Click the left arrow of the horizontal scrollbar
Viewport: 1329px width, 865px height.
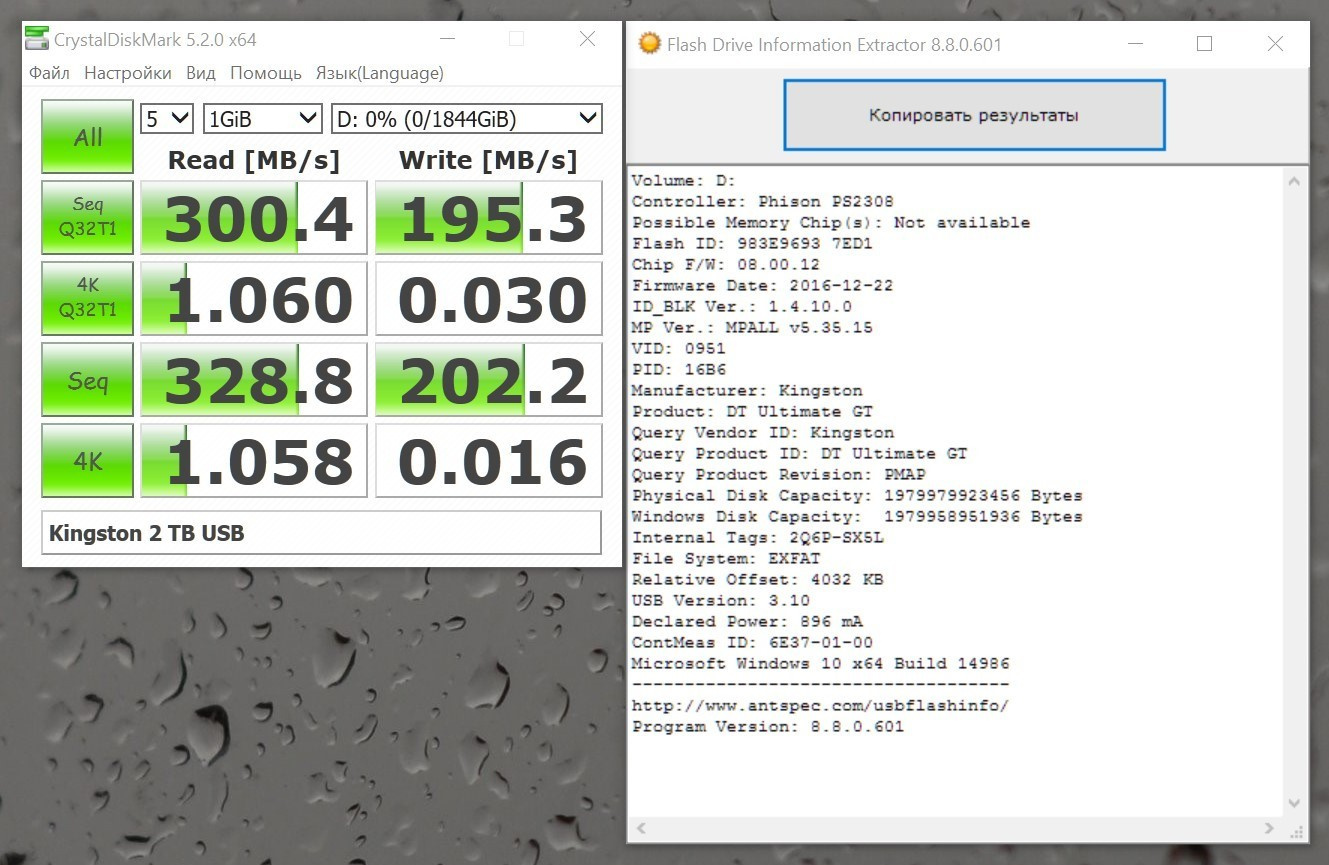(640, 828)
